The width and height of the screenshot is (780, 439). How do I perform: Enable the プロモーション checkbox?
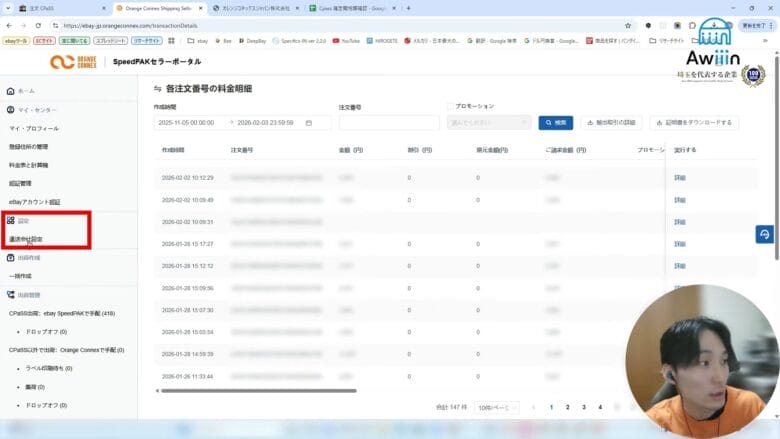coord(449,106)
